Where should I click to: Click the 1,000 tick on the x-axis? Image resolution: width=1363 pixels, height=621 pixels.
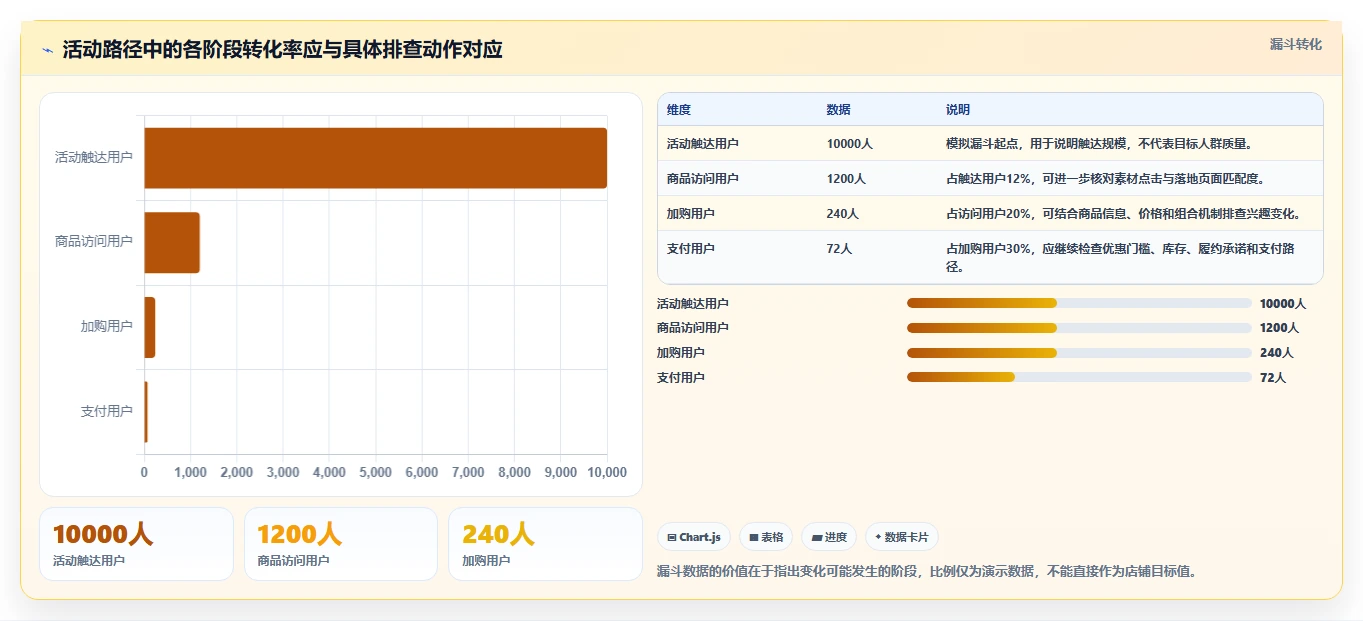(x=190, y=472)
